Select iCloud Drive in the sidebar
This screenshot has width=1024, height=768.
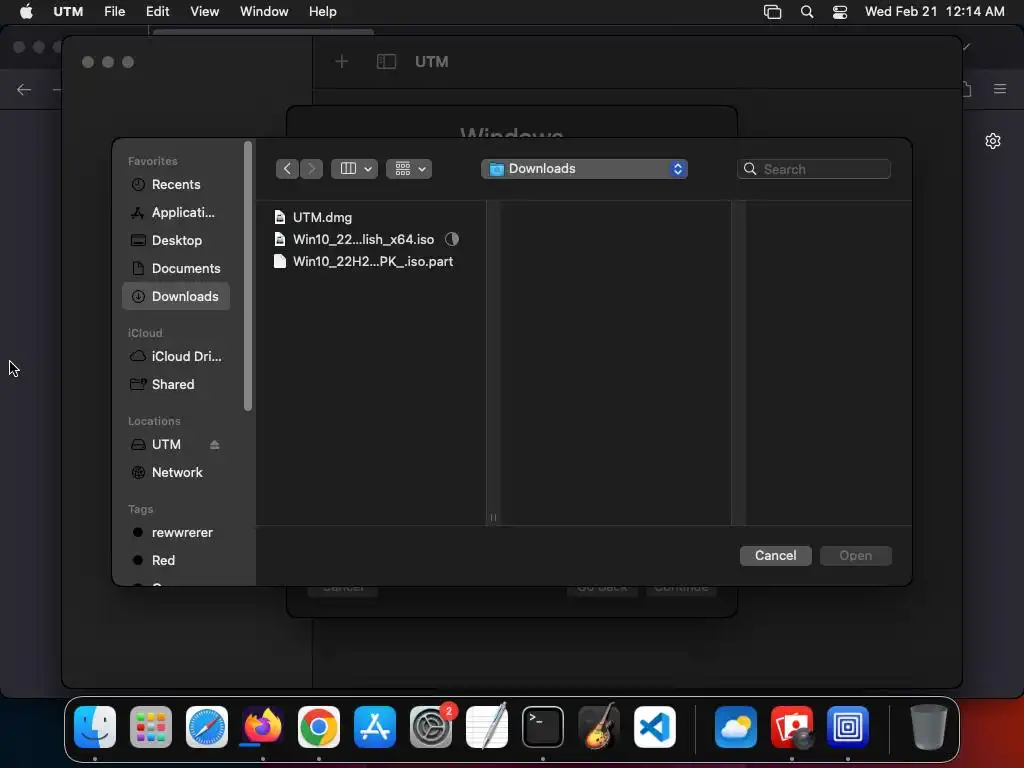pos(176,357)
